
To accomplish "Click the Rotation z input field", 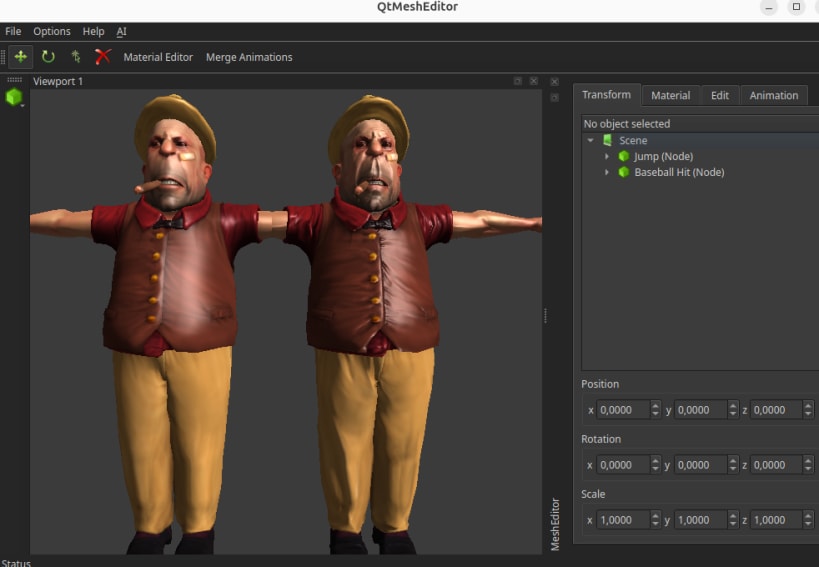I will [x=777, y=465].
